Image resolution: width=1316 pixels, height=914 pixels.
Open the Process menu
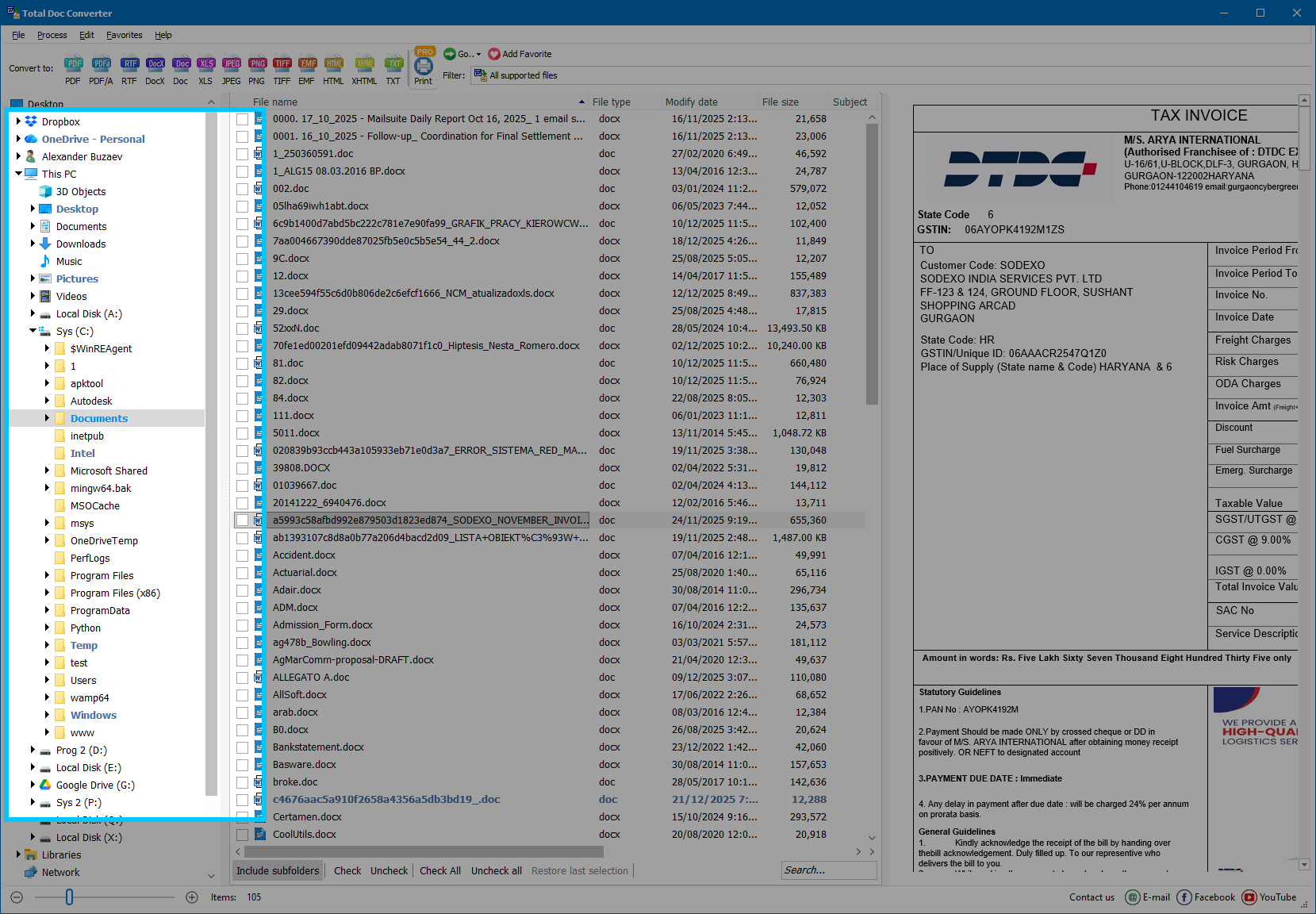(52, 35)
